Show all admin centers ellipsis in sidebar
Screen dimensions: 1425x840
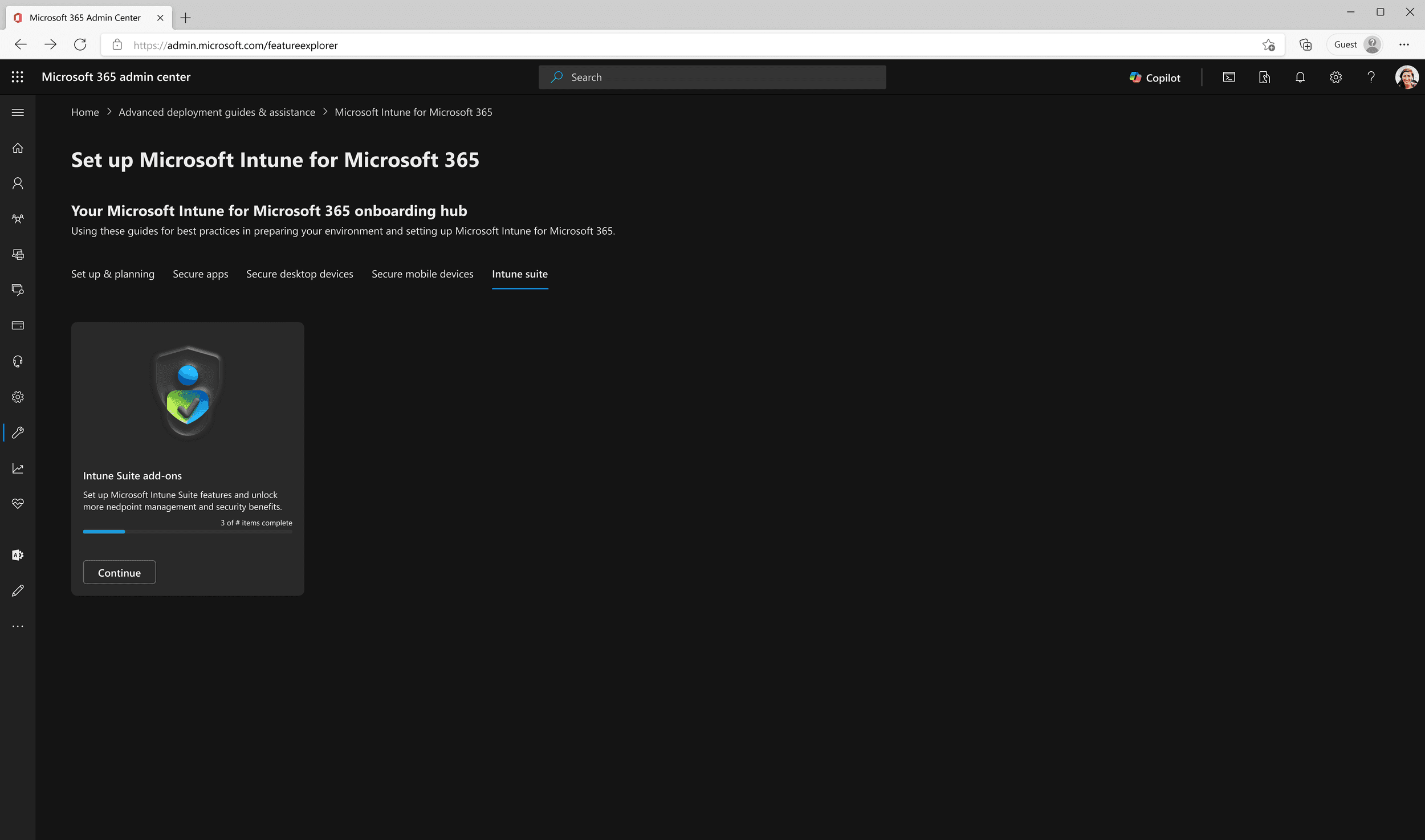[x=18, y=626]
